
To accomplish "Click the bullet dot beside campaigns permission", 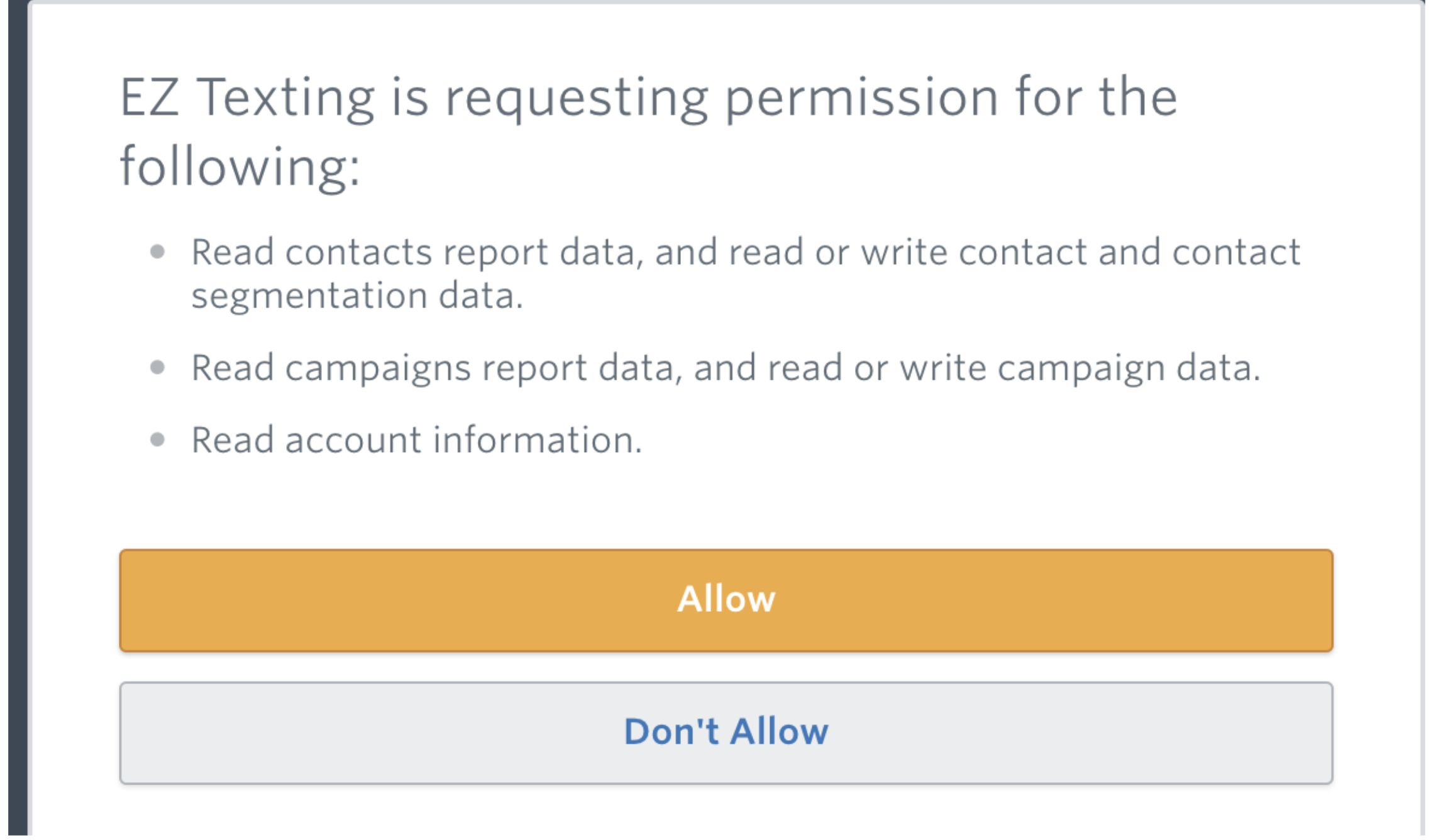I will tap(157, 368).
